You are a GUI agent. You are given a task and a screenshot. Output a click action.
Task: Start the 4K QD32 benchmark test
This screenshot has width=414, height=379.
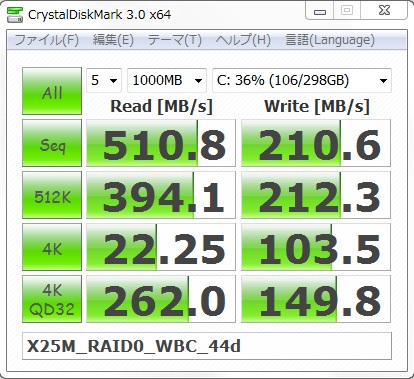pyautogui.click(x=52, y=299)
